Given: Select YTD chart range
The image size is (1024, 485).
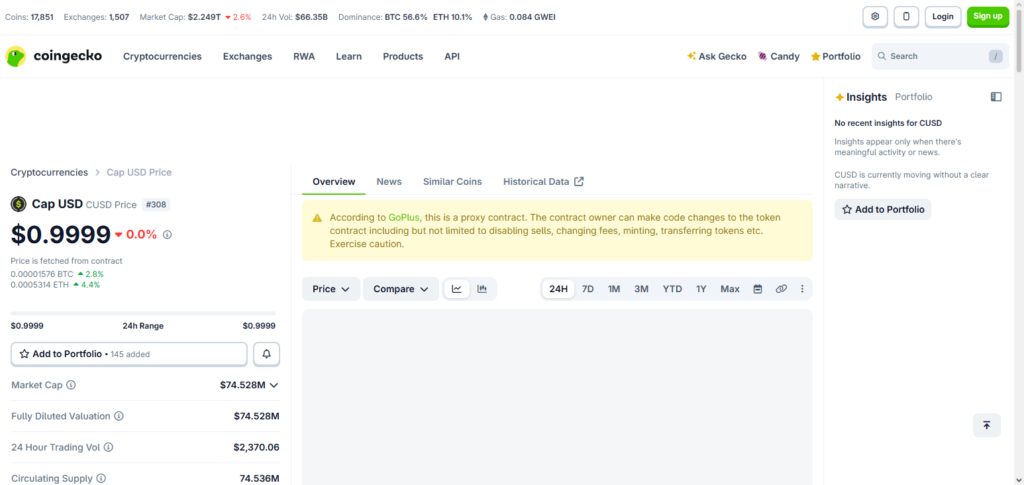Looking at the screenshot, I should point(672,289).
